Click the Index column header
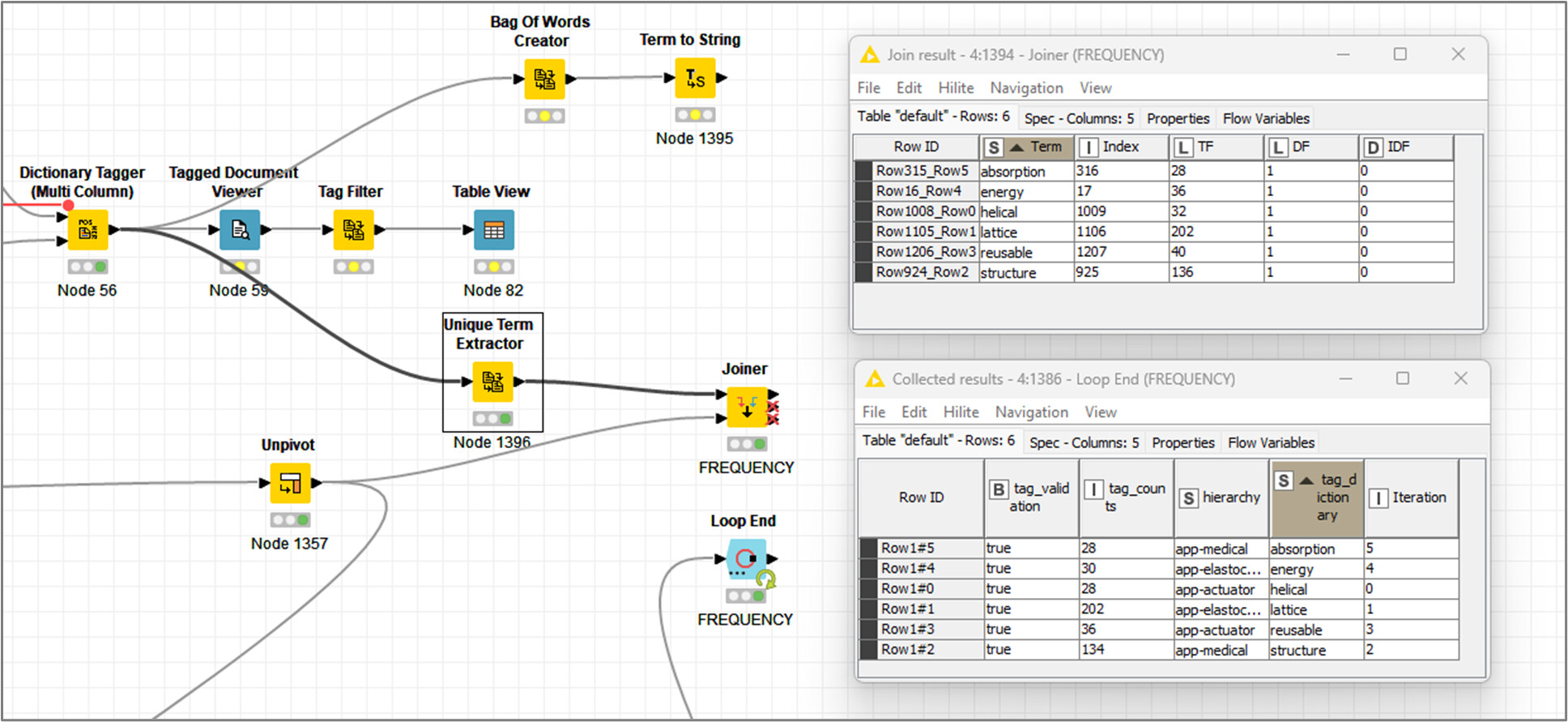1568x722 pixels. tap(1121, 147)
